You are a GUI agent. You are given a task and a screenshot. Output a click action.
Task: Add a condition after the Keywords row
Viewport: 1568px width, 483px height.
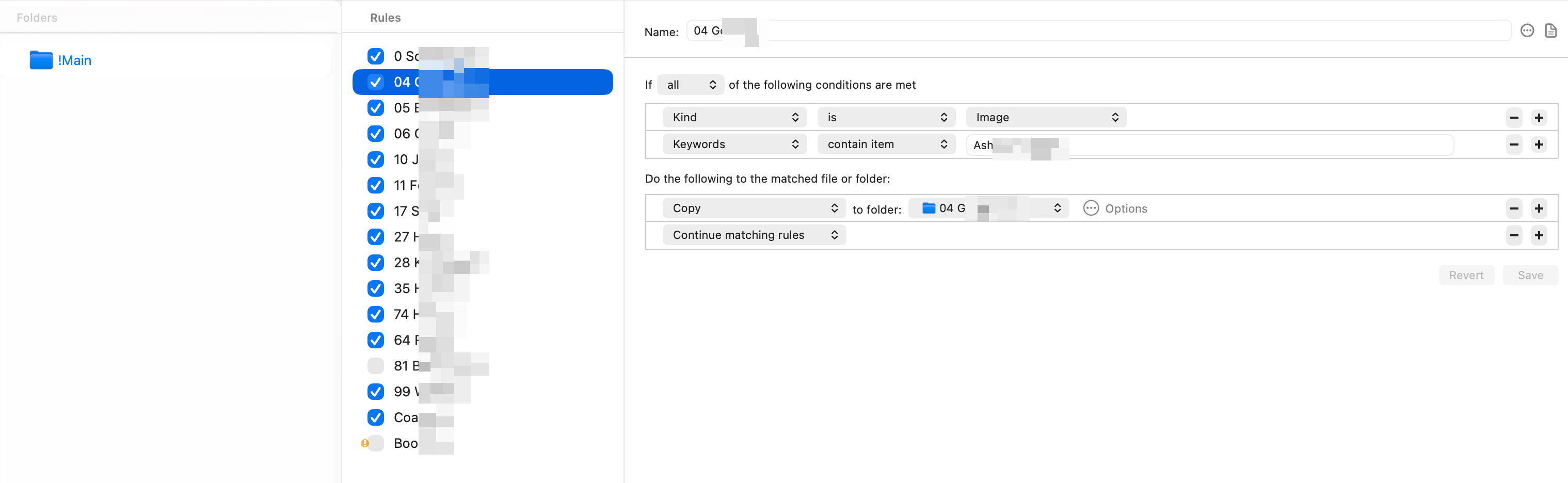pos(1539,144)
